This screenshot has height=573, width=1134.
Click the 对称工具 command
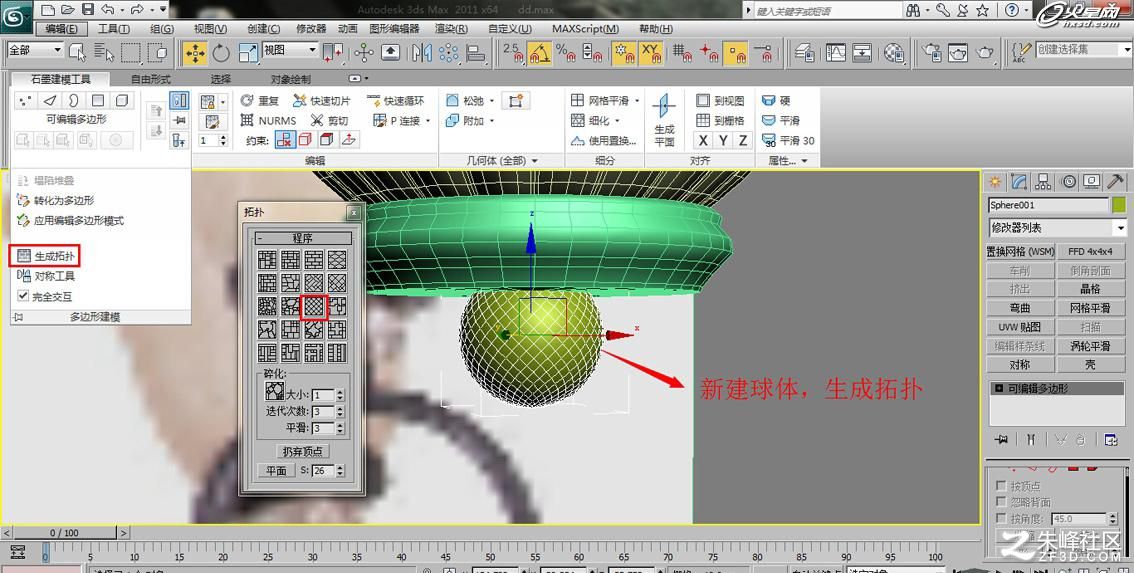(x=46, y=276)
